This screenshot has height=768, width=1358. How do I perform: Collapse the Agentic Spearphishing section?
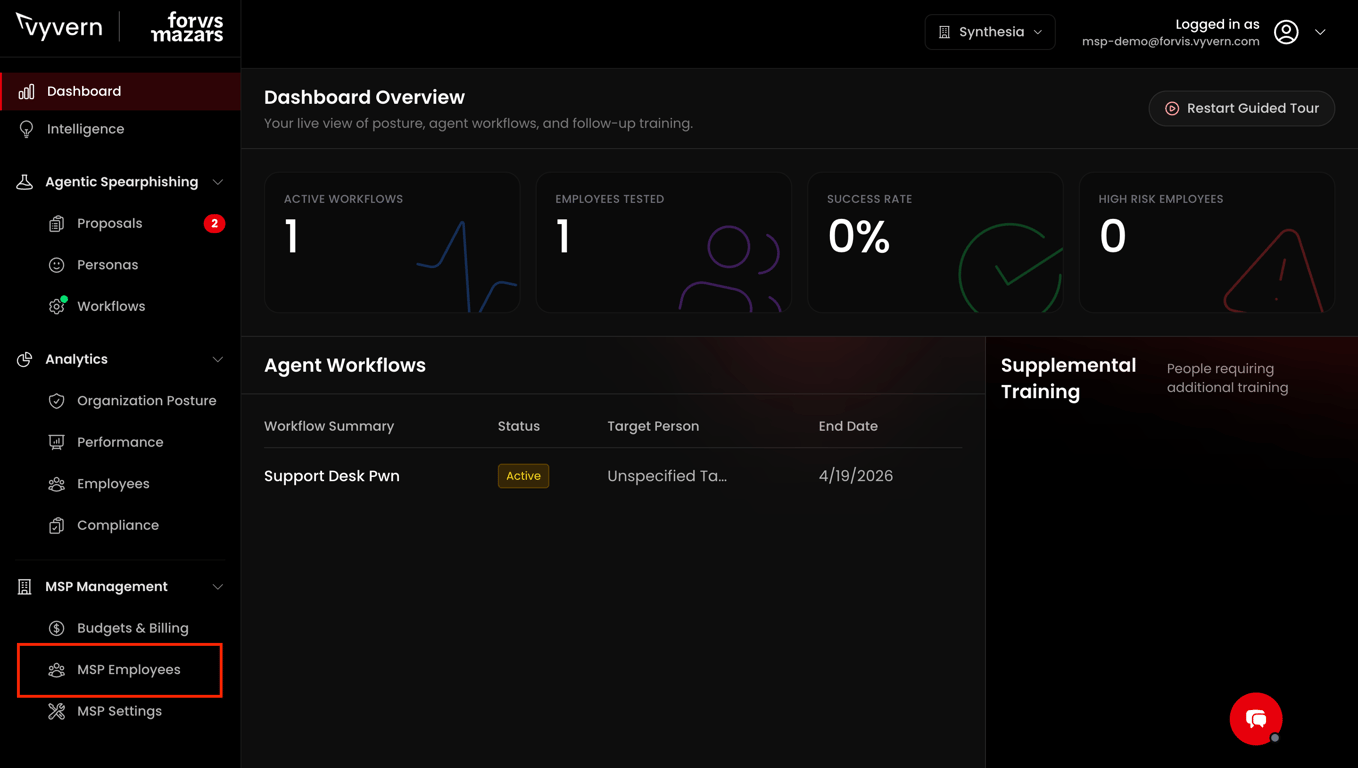(218, 182)
